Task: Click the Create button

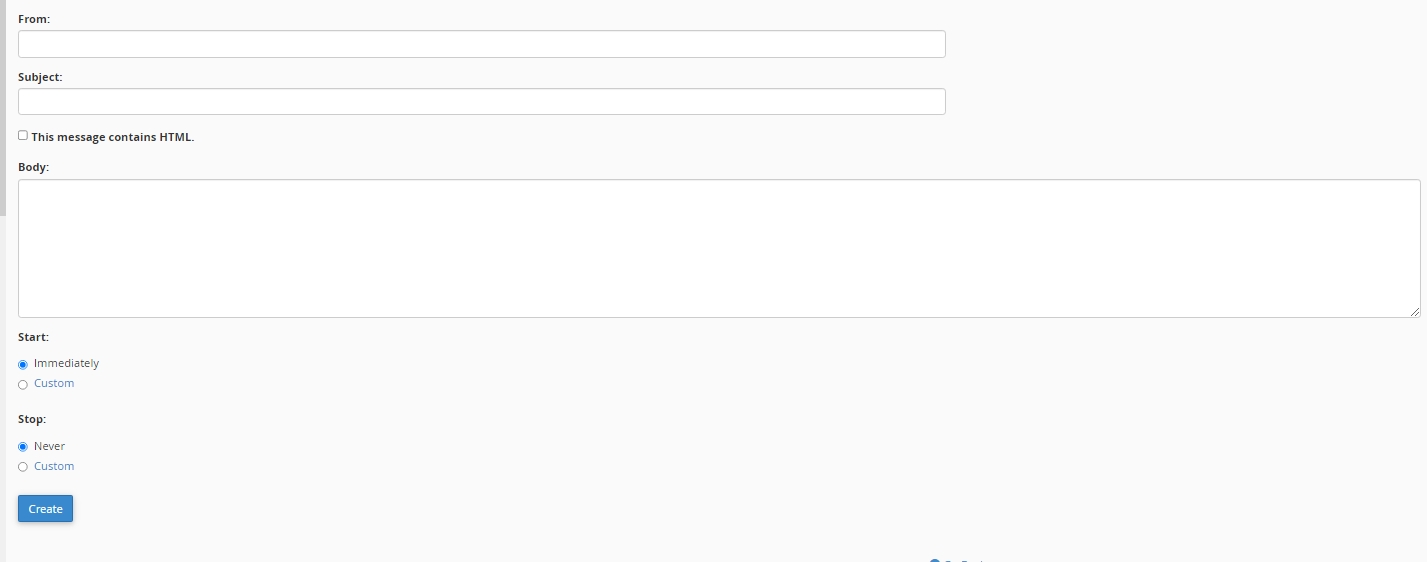Action: [45, 509]
